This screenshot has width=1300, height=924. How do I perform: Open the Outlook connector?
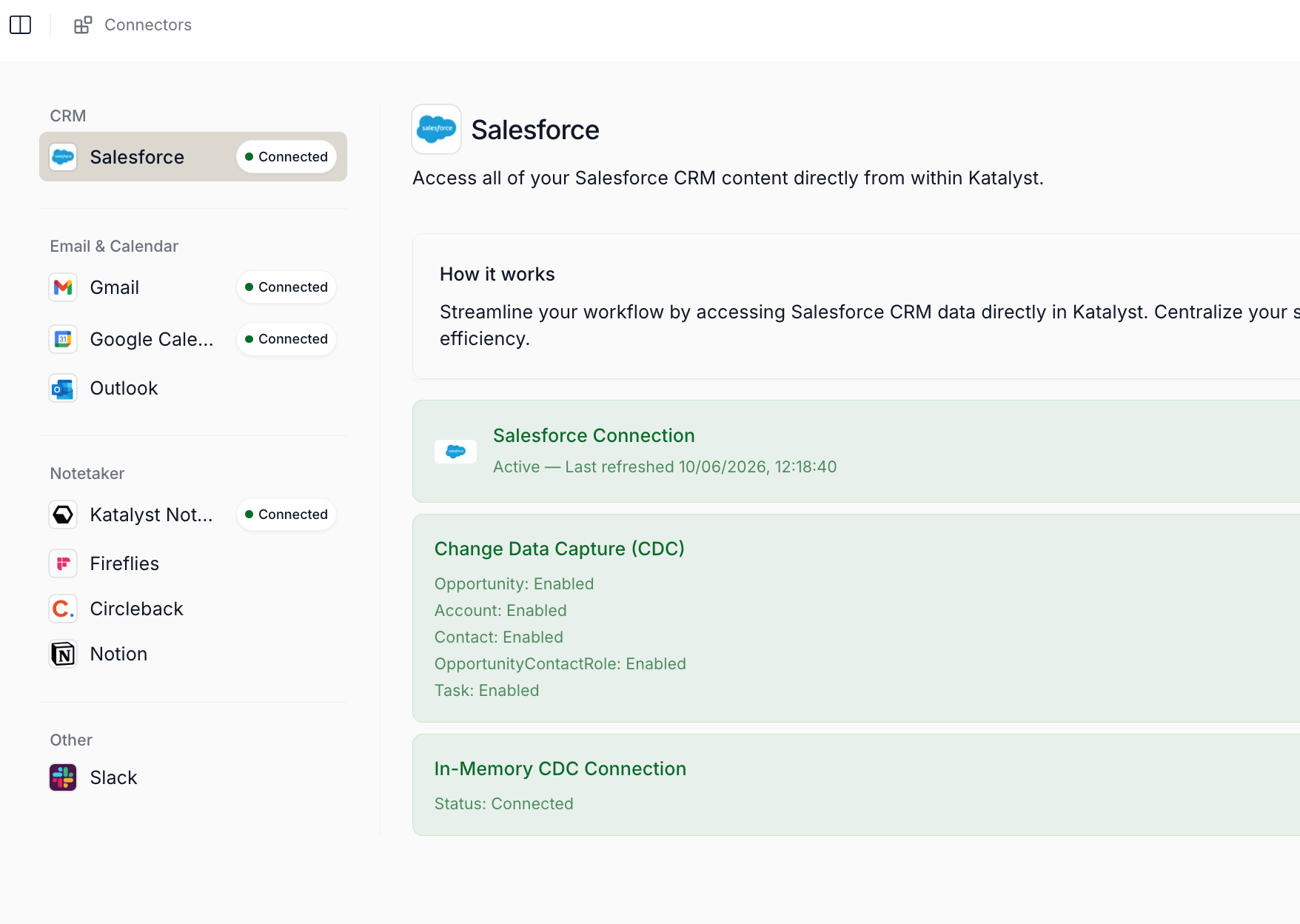193,389
